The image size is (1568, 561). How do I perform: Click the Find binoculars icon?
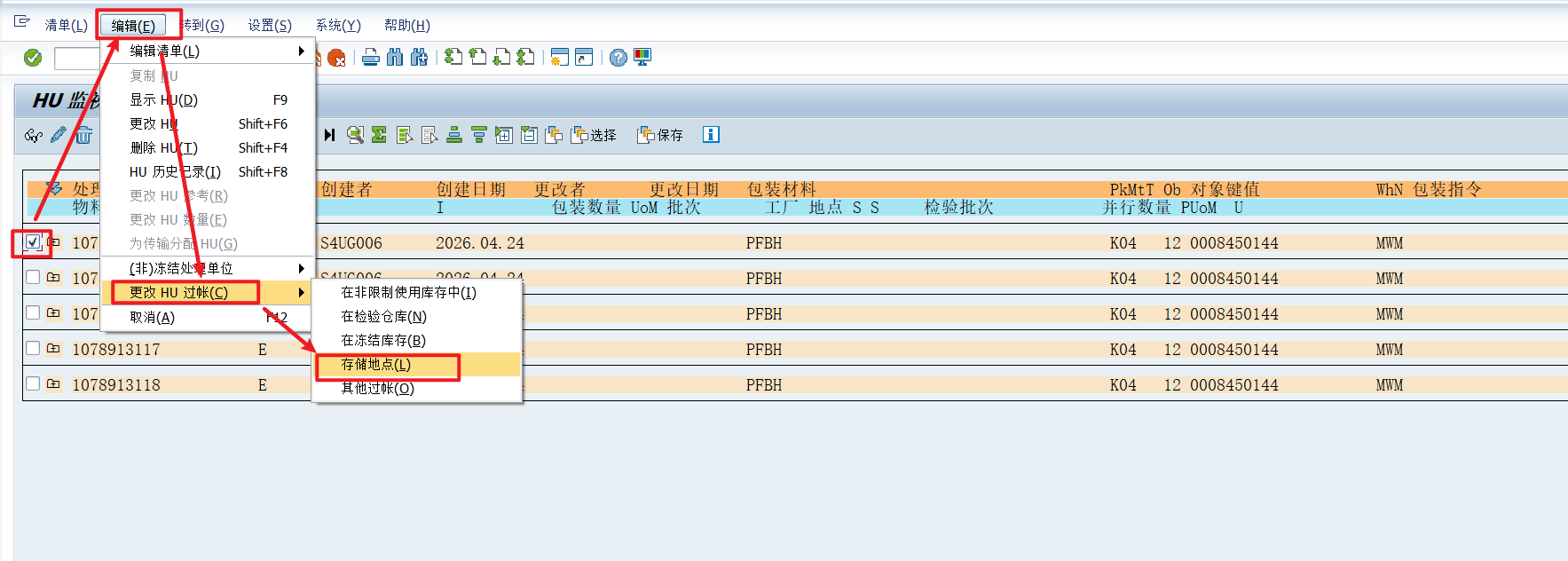395,58
